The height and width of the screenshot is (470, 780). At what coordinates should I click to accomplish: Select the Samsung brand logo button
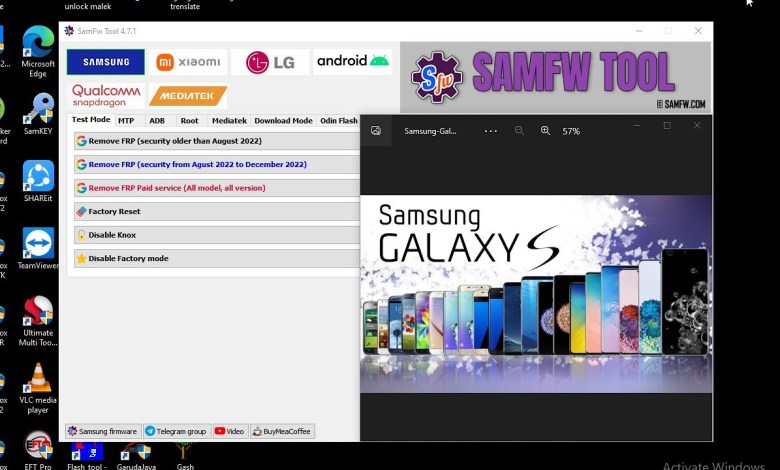tap(106, 62)
